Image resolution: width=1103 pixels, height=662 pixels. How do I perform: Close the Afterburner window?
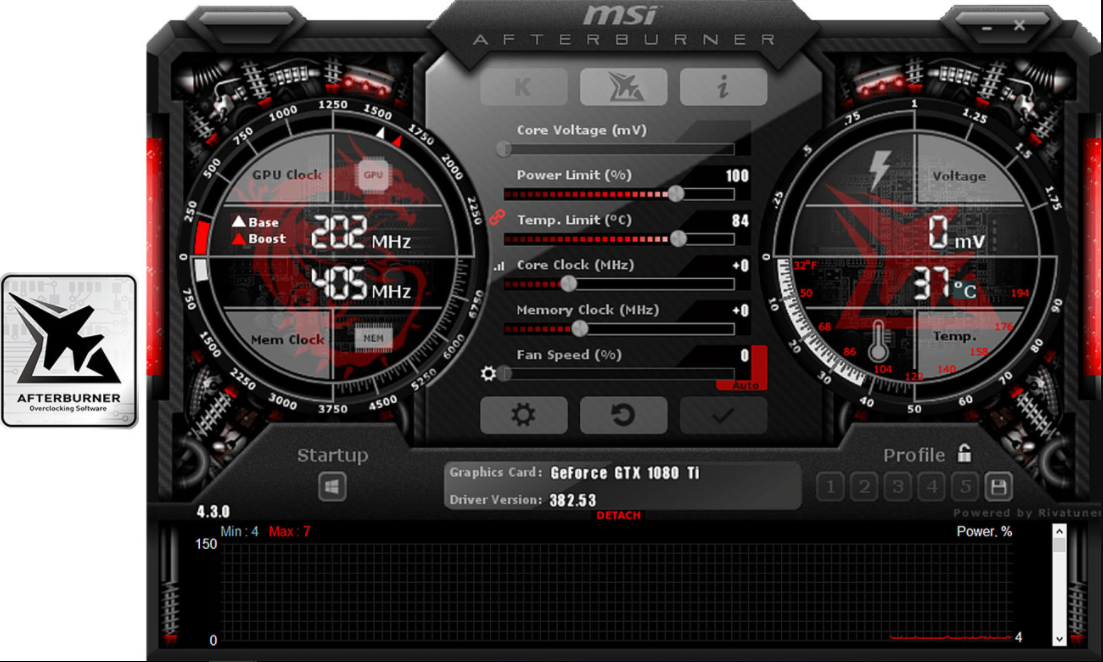1019,25
